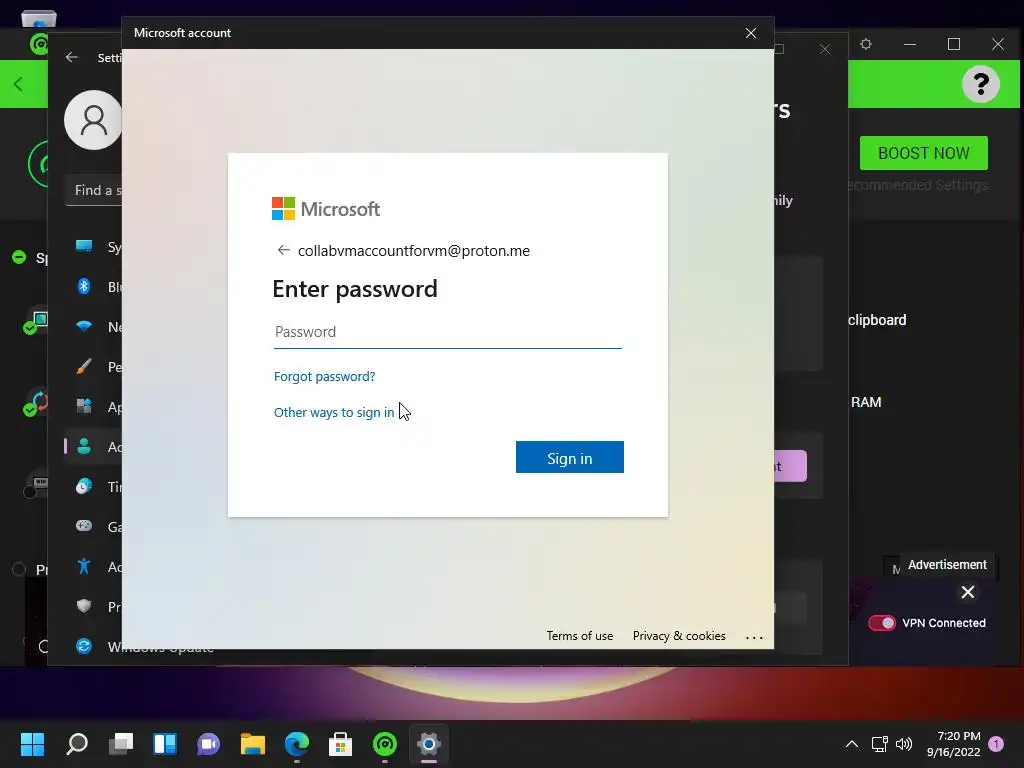
Task: Open the help question mark icon
Action: [980, 84]
